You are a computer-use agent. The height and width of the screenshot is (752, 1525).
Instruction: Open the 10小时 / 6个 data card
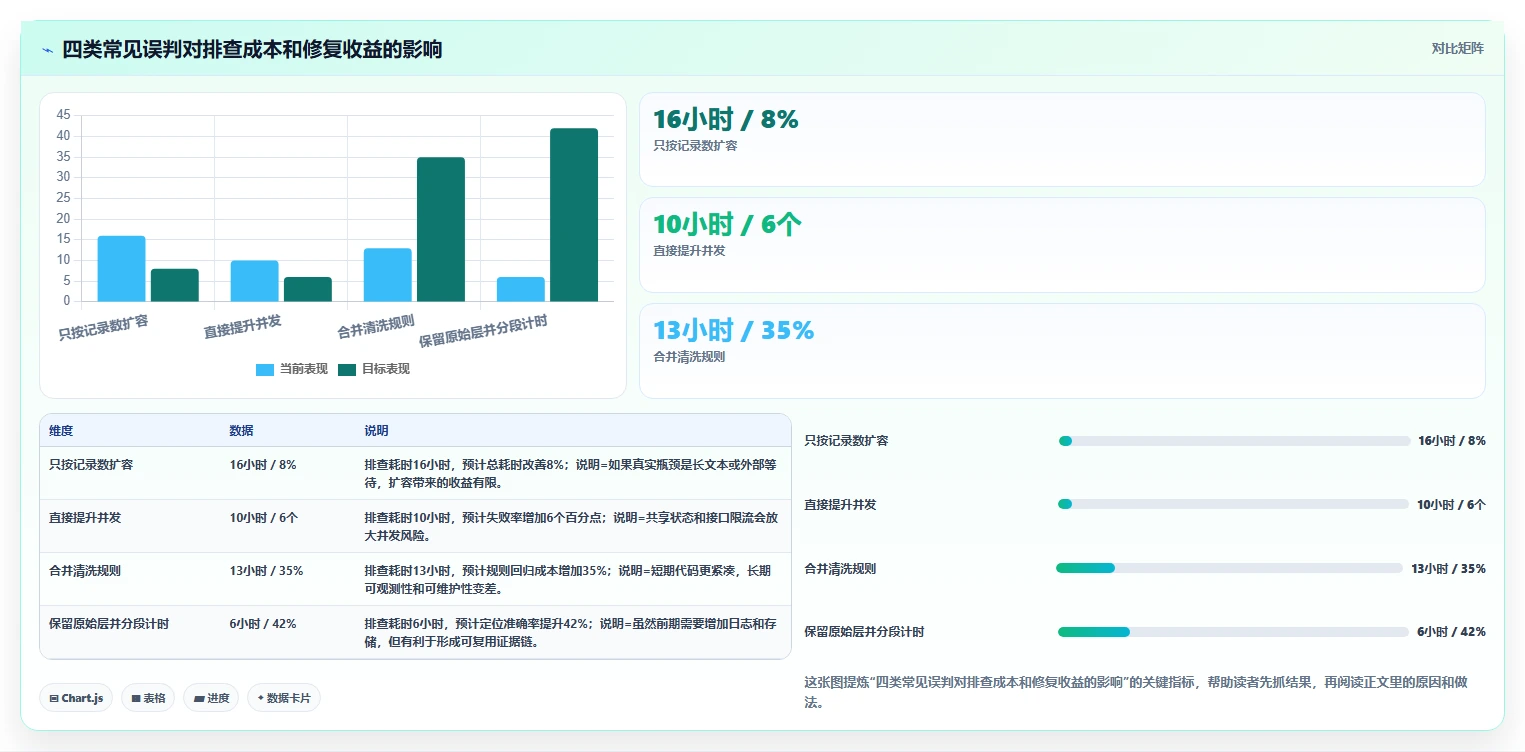[1062, 245]
